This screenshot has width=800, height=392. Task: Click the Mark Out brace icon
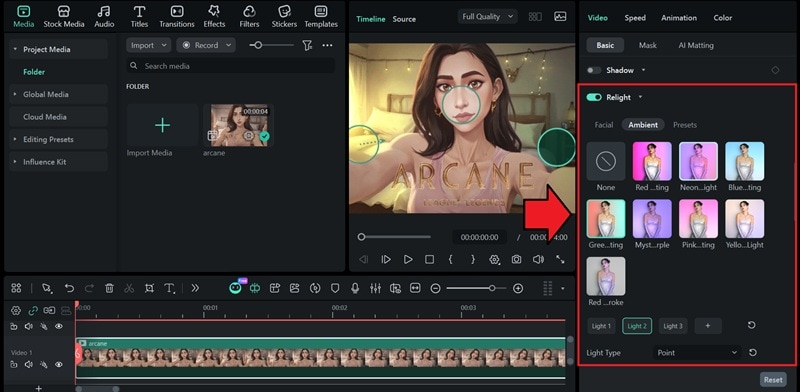click(x=472, y=259)
